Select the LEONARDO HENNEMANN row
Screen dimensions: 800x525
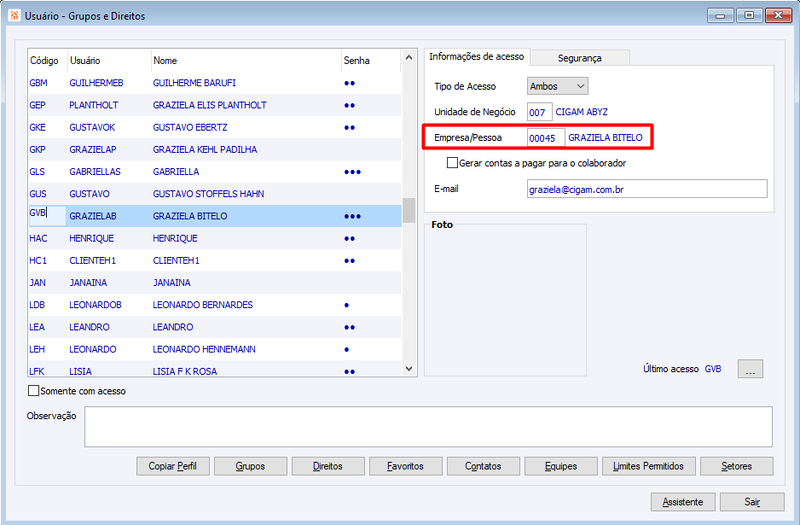[215, 349]
